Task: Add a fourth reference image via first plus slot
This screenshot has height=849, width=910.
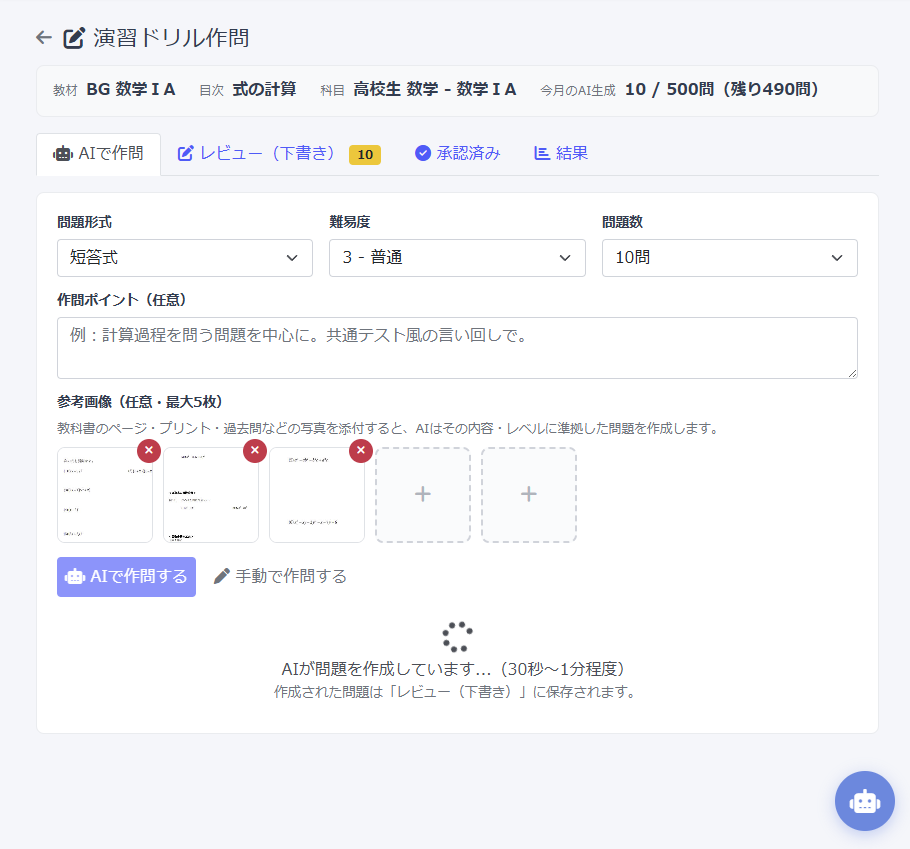Action: tap(423, 494)
